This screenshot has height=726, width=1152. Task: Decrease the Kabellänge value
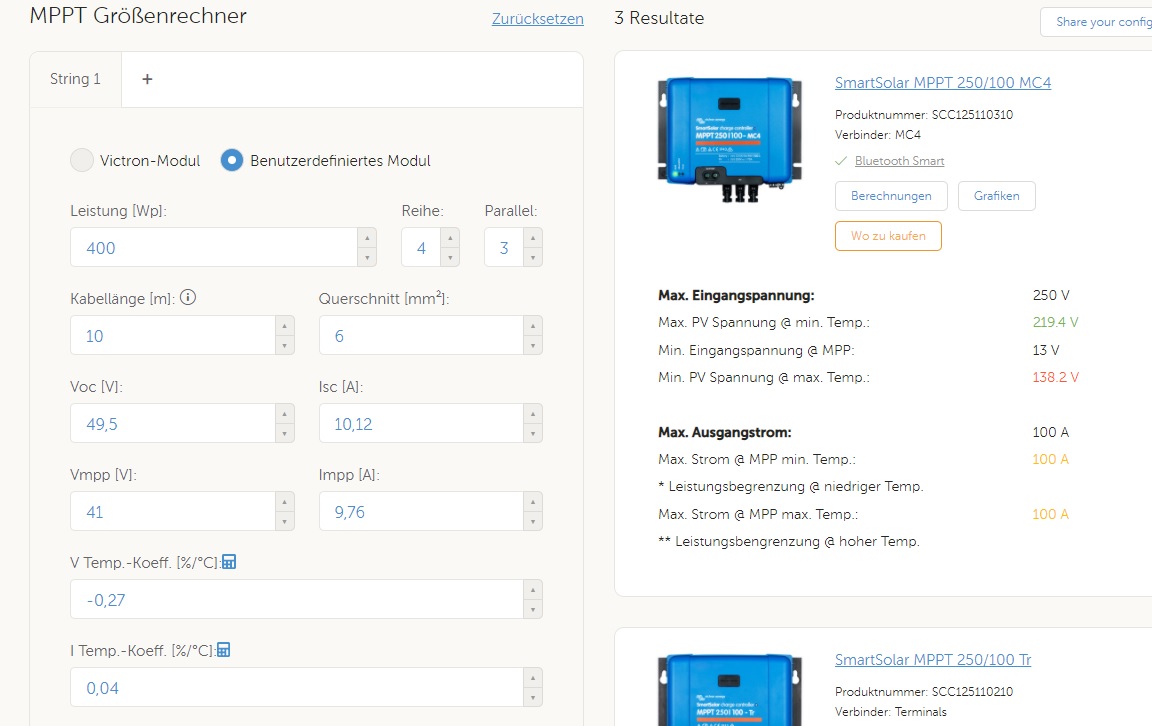tap(285, 345)
